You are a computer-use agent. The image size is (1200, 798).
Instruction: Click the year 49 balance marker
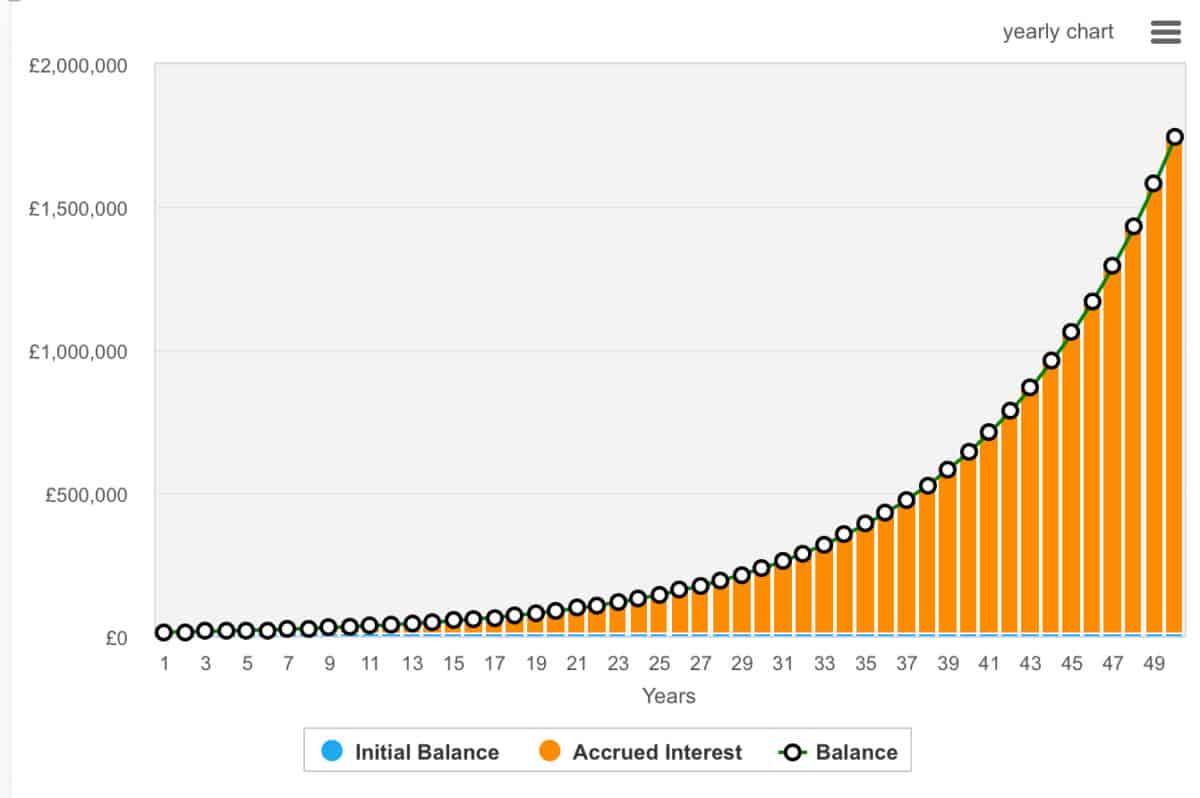(x=1154, y=183)
